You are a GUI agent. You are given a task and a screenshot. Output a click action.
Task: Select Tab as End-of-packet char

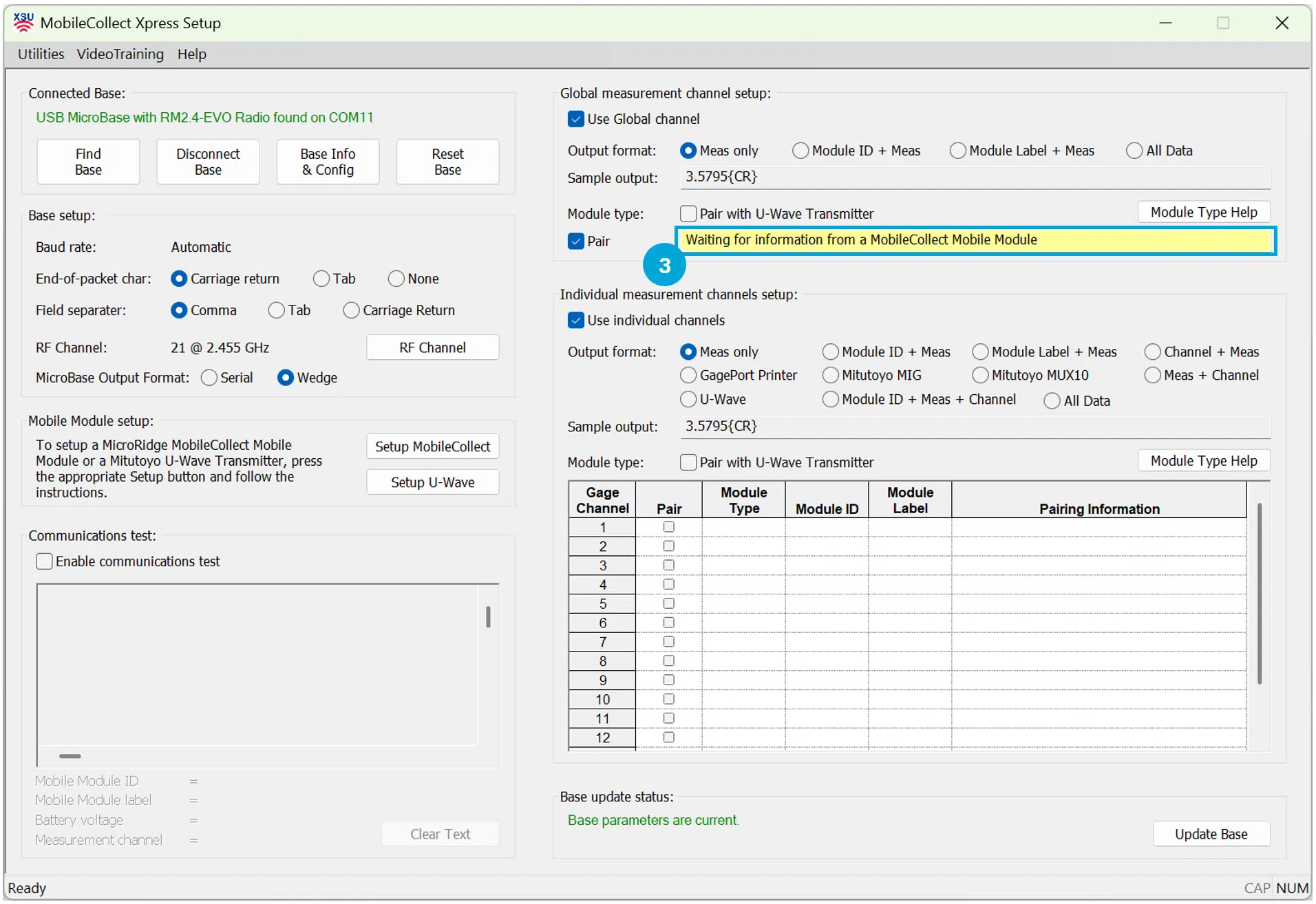click(321, 279)
